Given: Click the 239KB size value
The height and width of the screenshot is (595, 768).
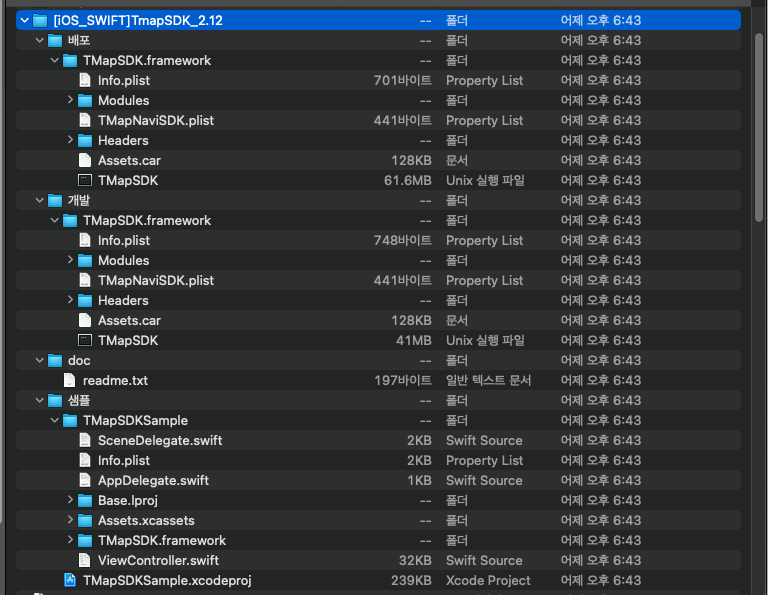Looking at the screenshot, I should click(411, 580).
